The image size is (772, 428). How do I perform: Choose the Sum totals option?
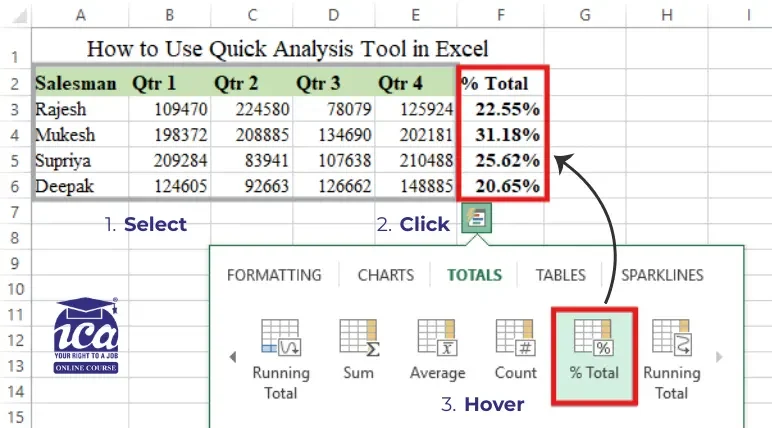coord(358,350)
